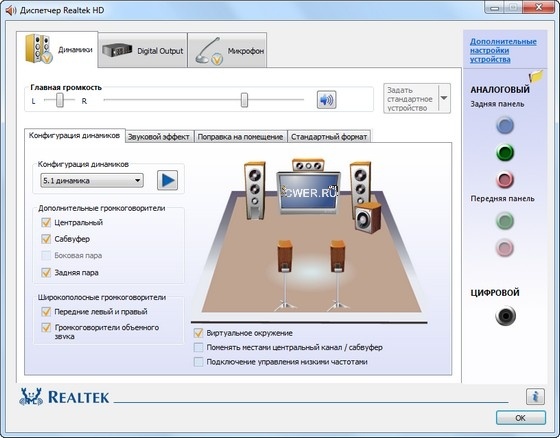Enable swap center channel / subwoofer
The height and width of the screenshot is (438, 560).
click(198, 347)
